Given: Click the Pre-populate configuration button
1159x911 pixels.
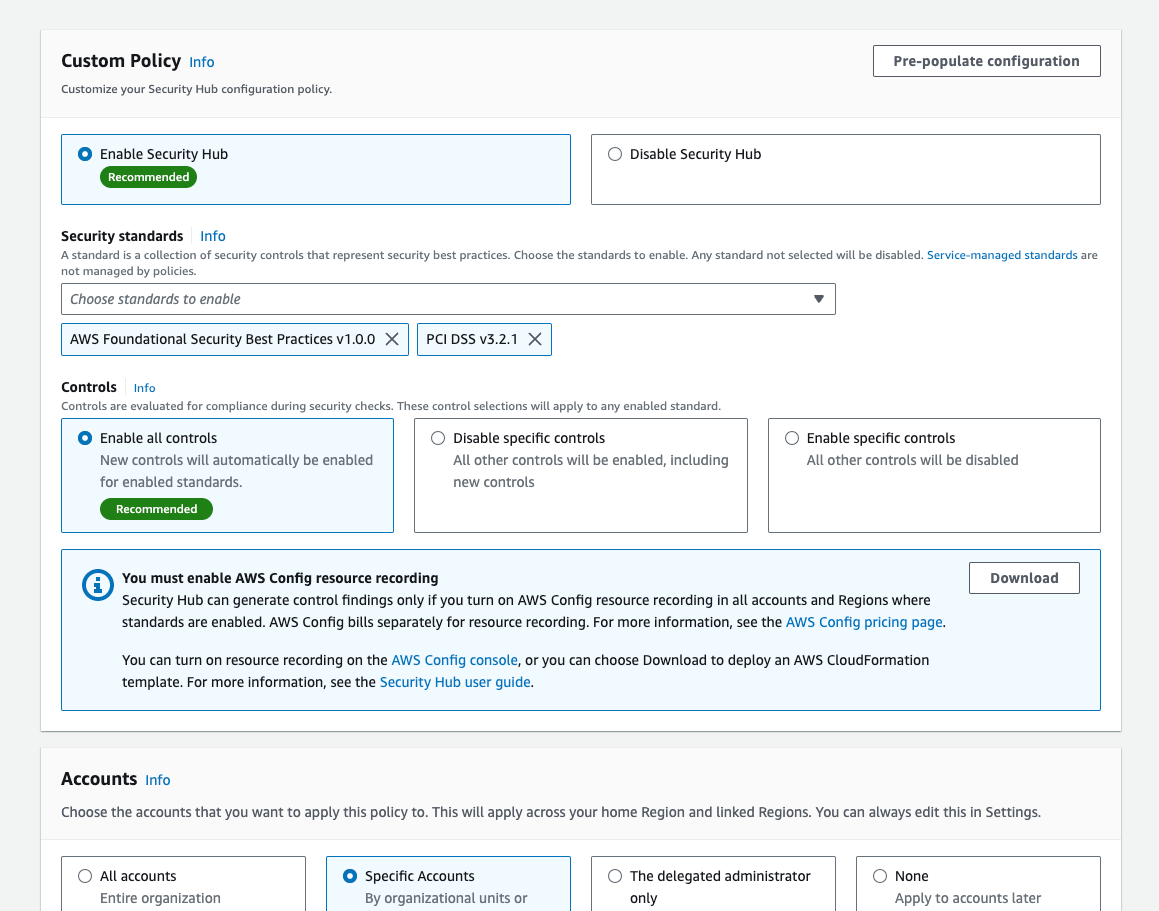Looking at the screenshot, I should (x=986, y=60).
